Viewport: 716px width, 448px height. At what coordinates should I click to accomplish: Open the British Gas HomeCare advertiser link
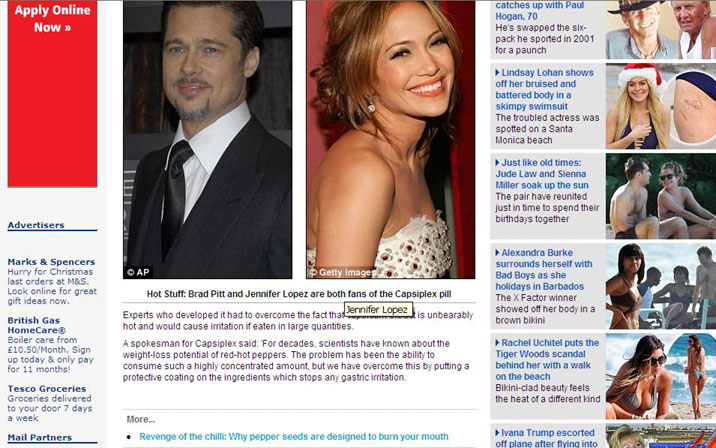pyautogui.click(x=37, y=325)
